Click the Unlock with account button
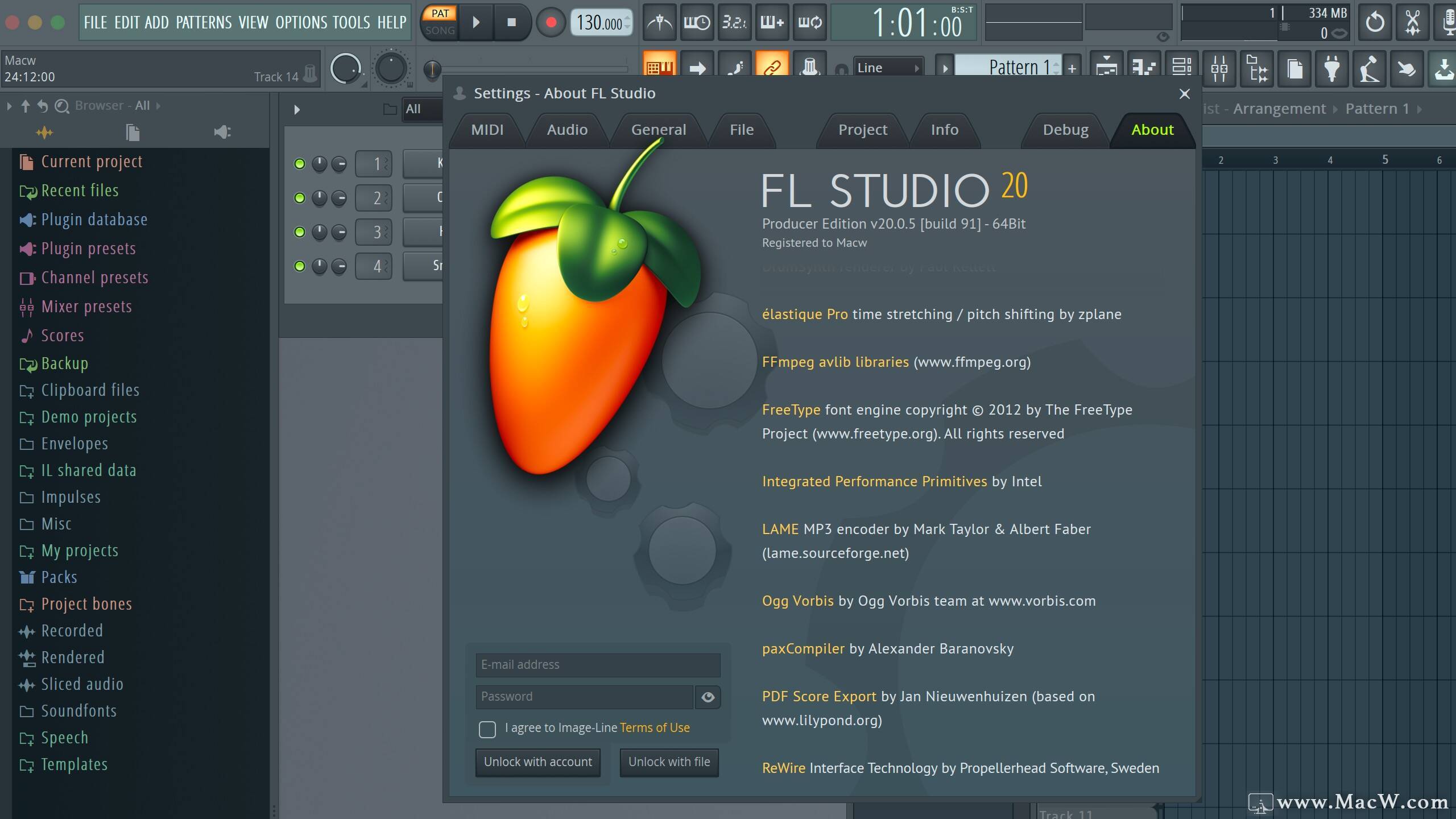Image resolution: width=1456 pixels, height=819 pixels. (x=538, y=762)
